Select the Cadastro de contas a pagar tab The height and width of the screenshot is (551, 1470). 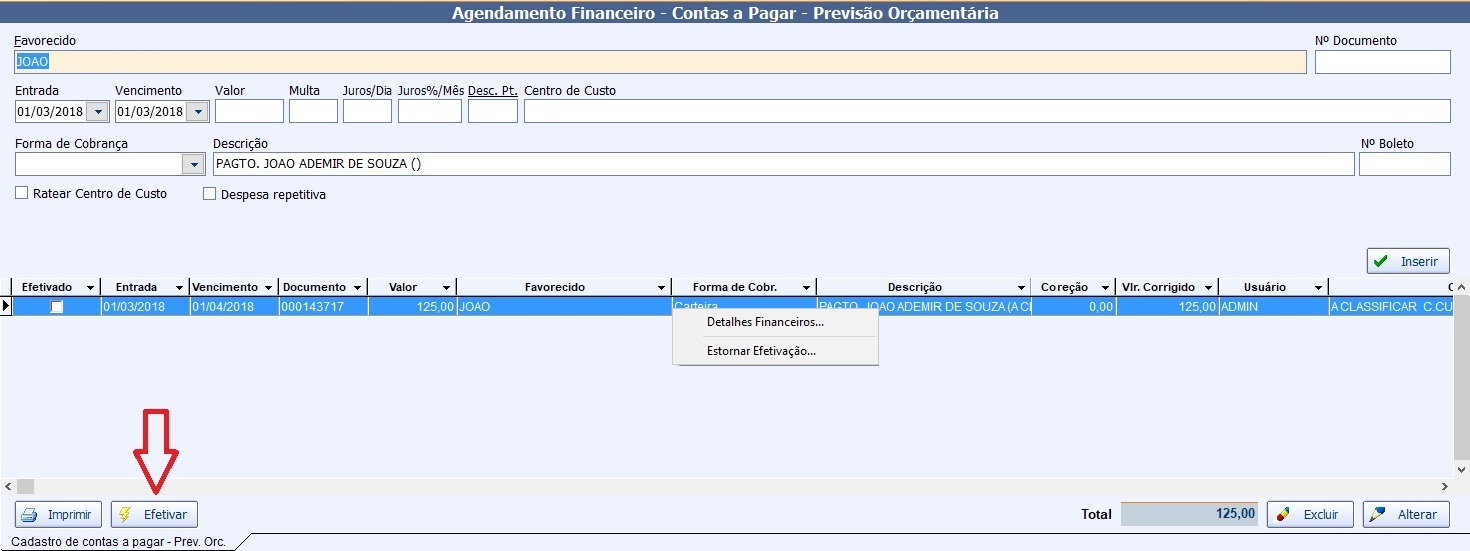118,542
